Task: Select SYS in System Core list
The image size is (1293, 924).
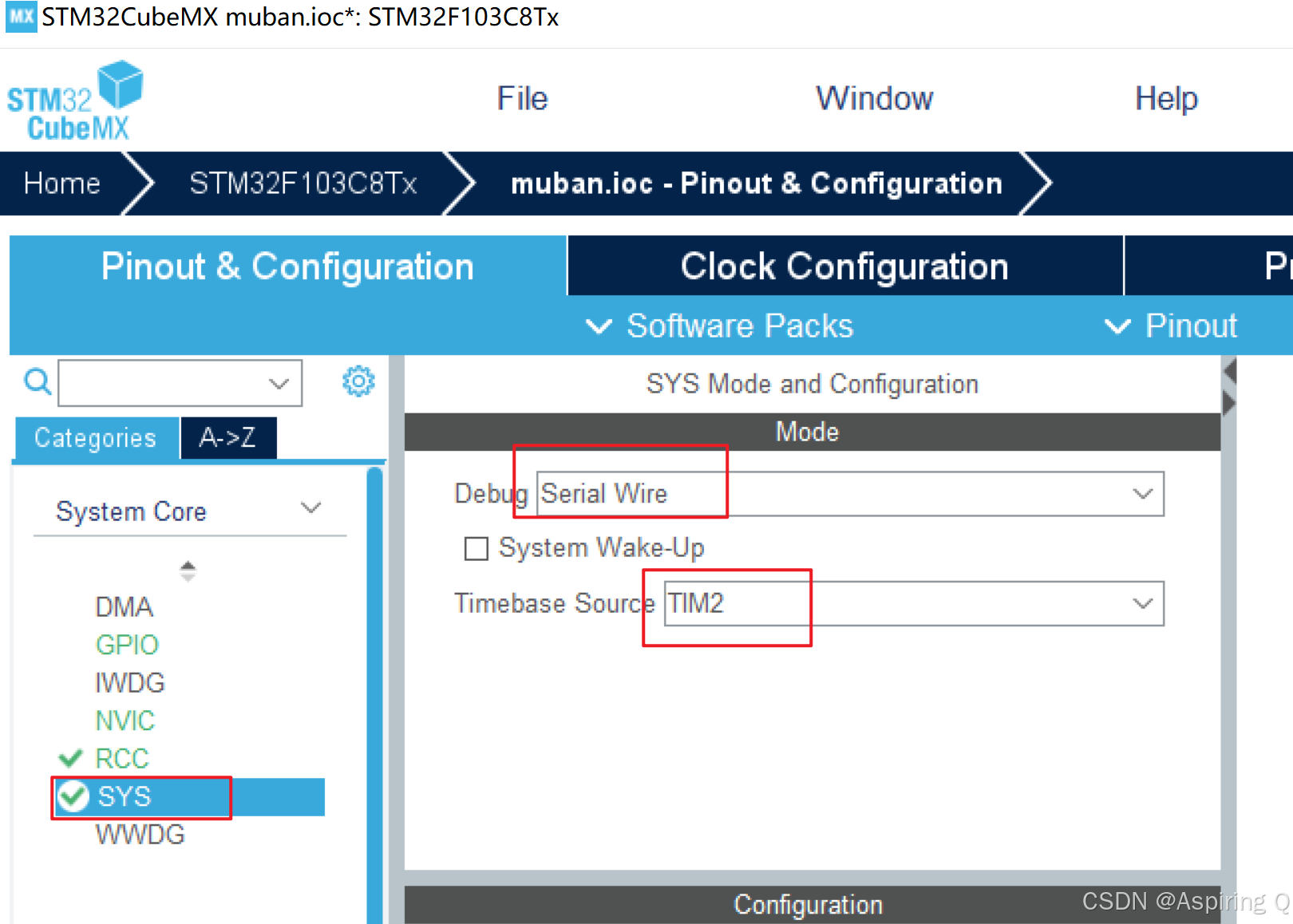Action: coord(188,796)
